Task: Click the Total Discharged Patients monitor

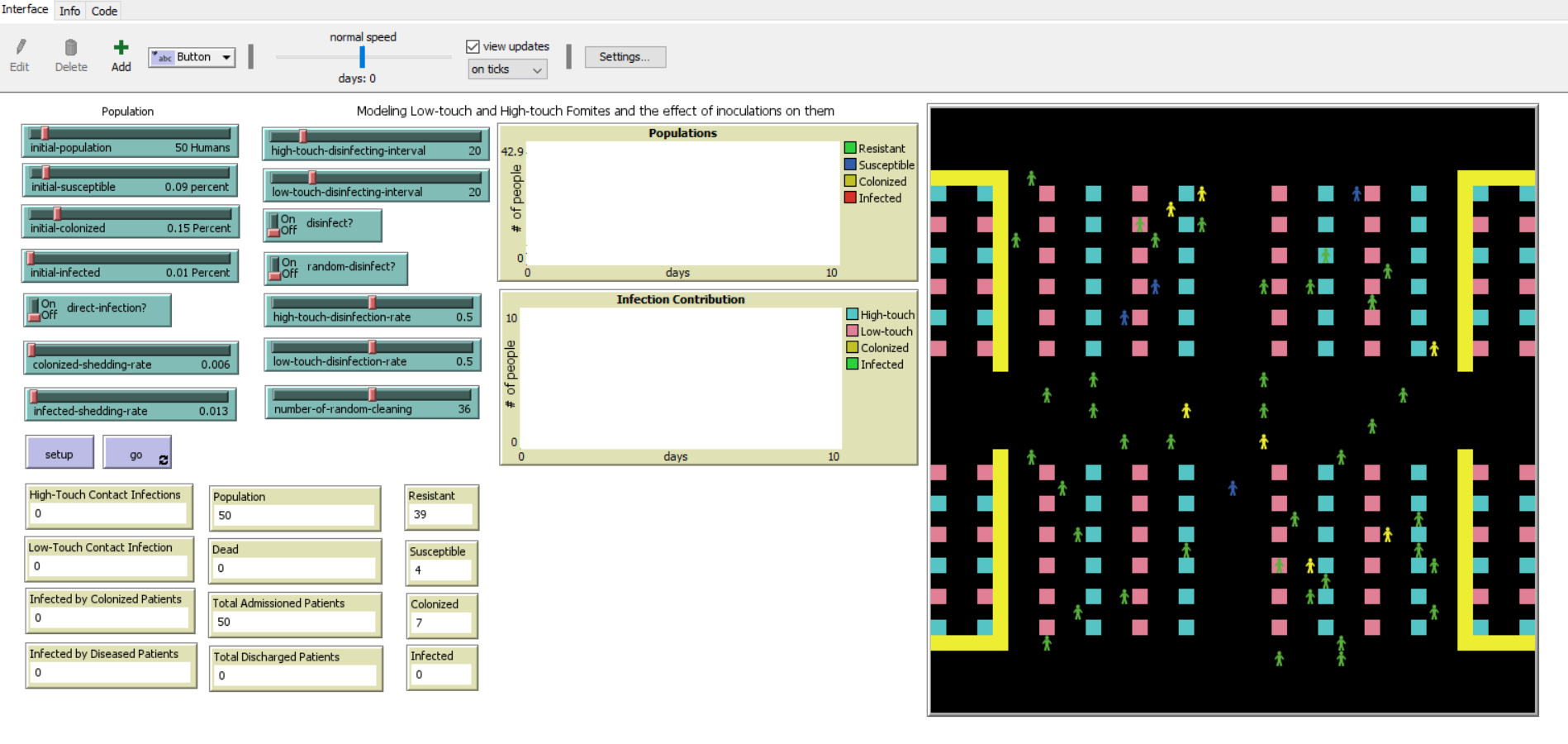Action: 296,668
